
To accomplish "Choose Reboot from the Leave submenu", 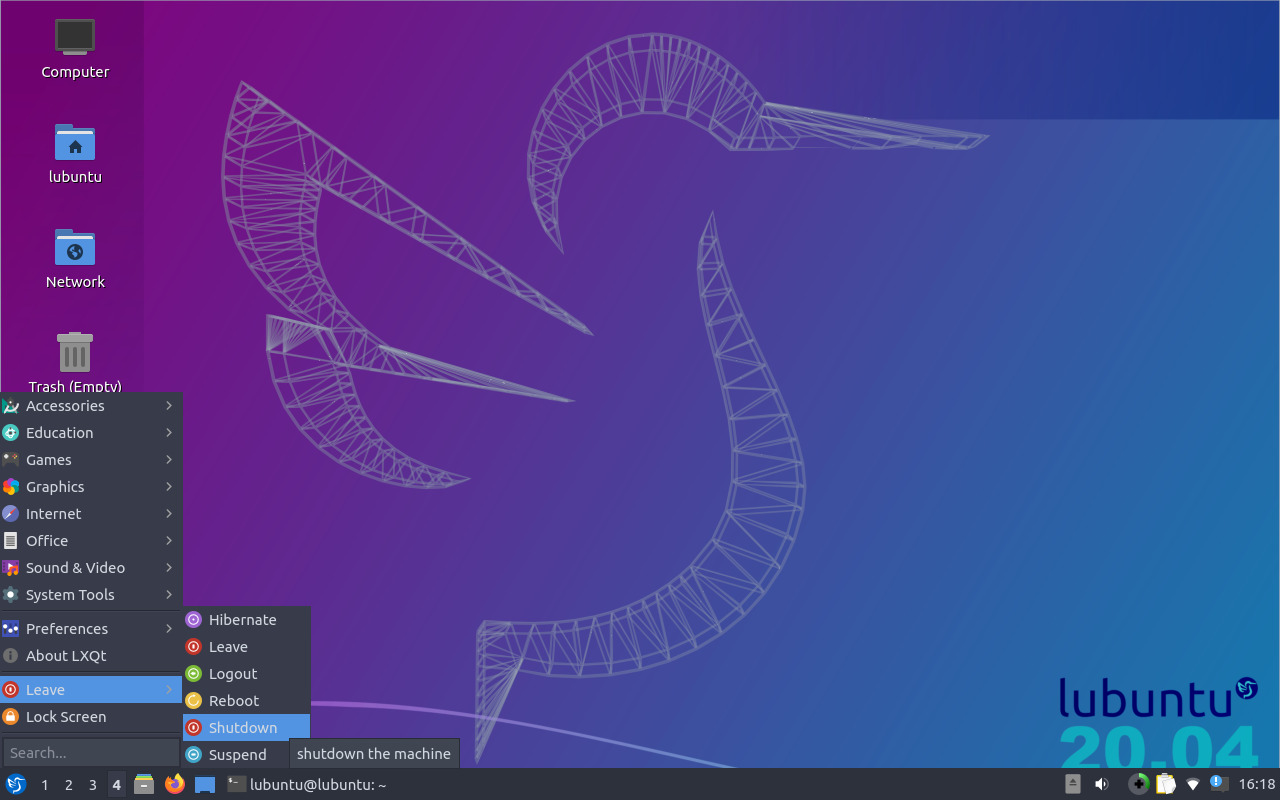I will pos(234,701).
